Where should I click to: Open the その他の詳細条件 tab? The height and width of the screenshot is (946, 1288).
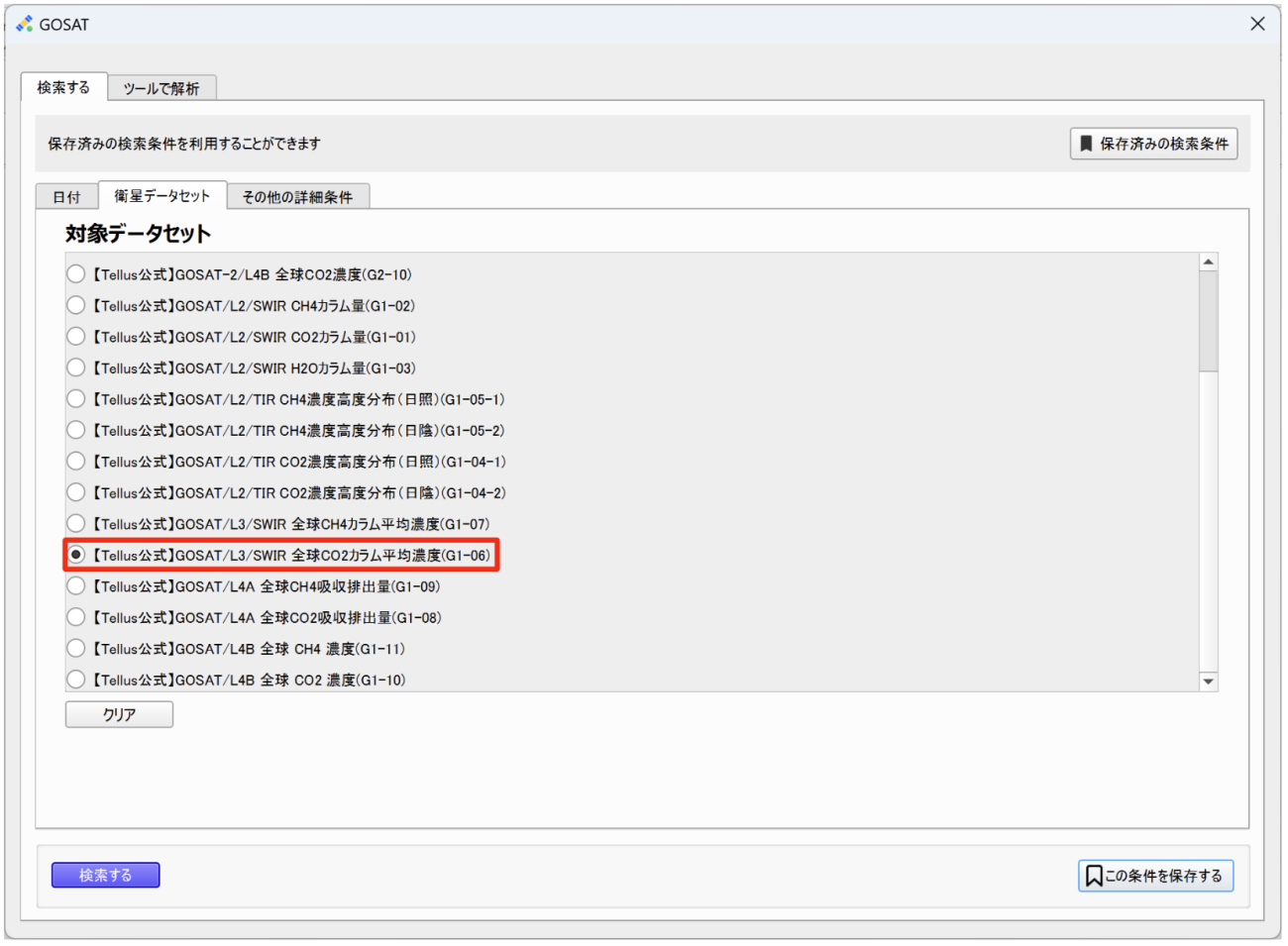point(297,197)
